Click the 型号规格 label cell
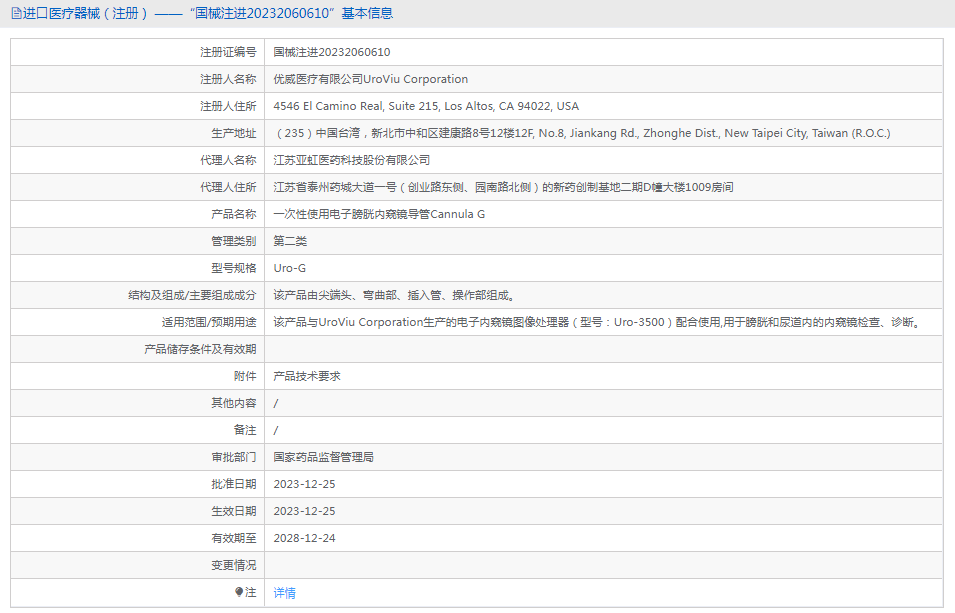This screenshot has height=613, width=955. (x=138, y=268)
